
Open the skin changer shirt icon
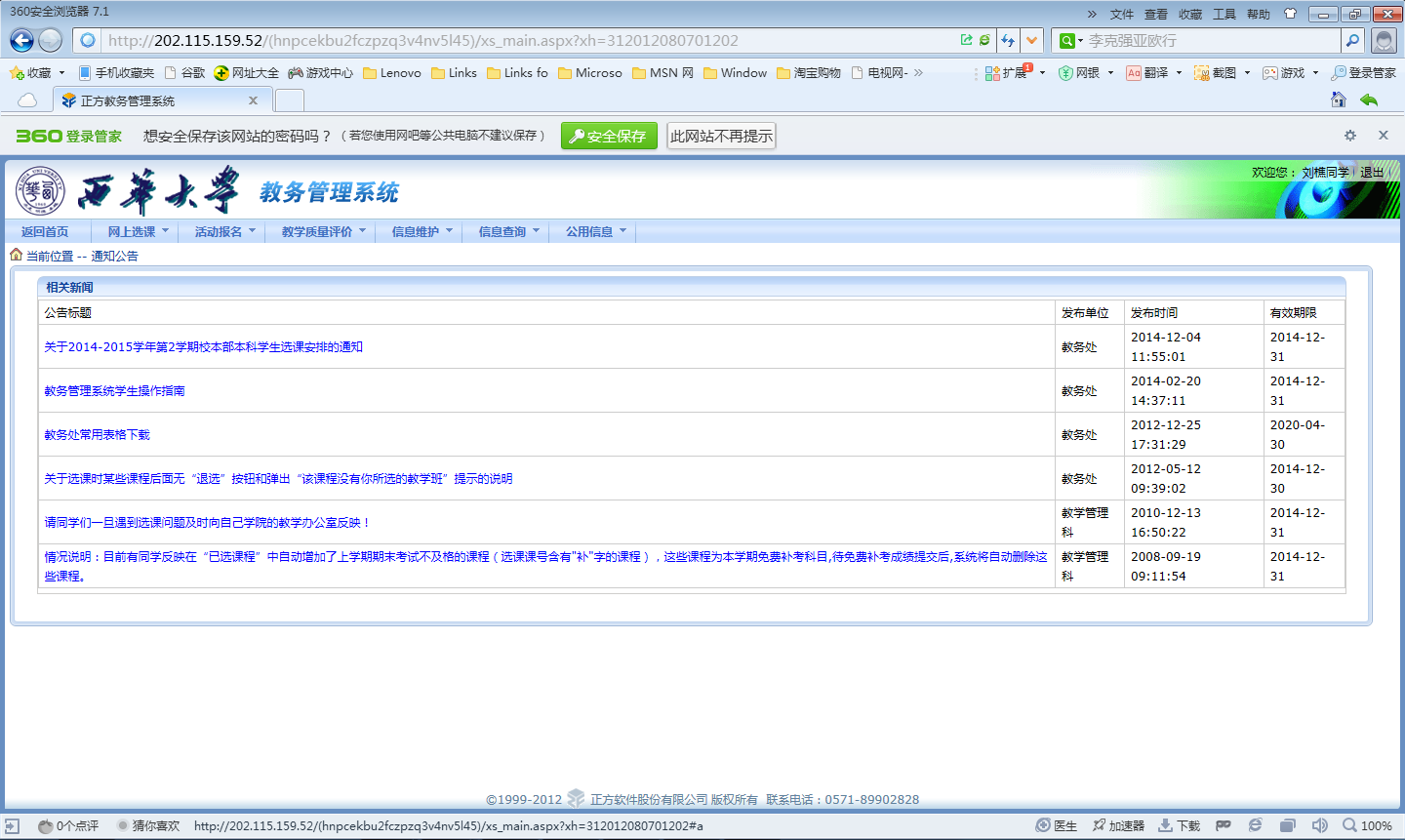[x=1291, y=14]
